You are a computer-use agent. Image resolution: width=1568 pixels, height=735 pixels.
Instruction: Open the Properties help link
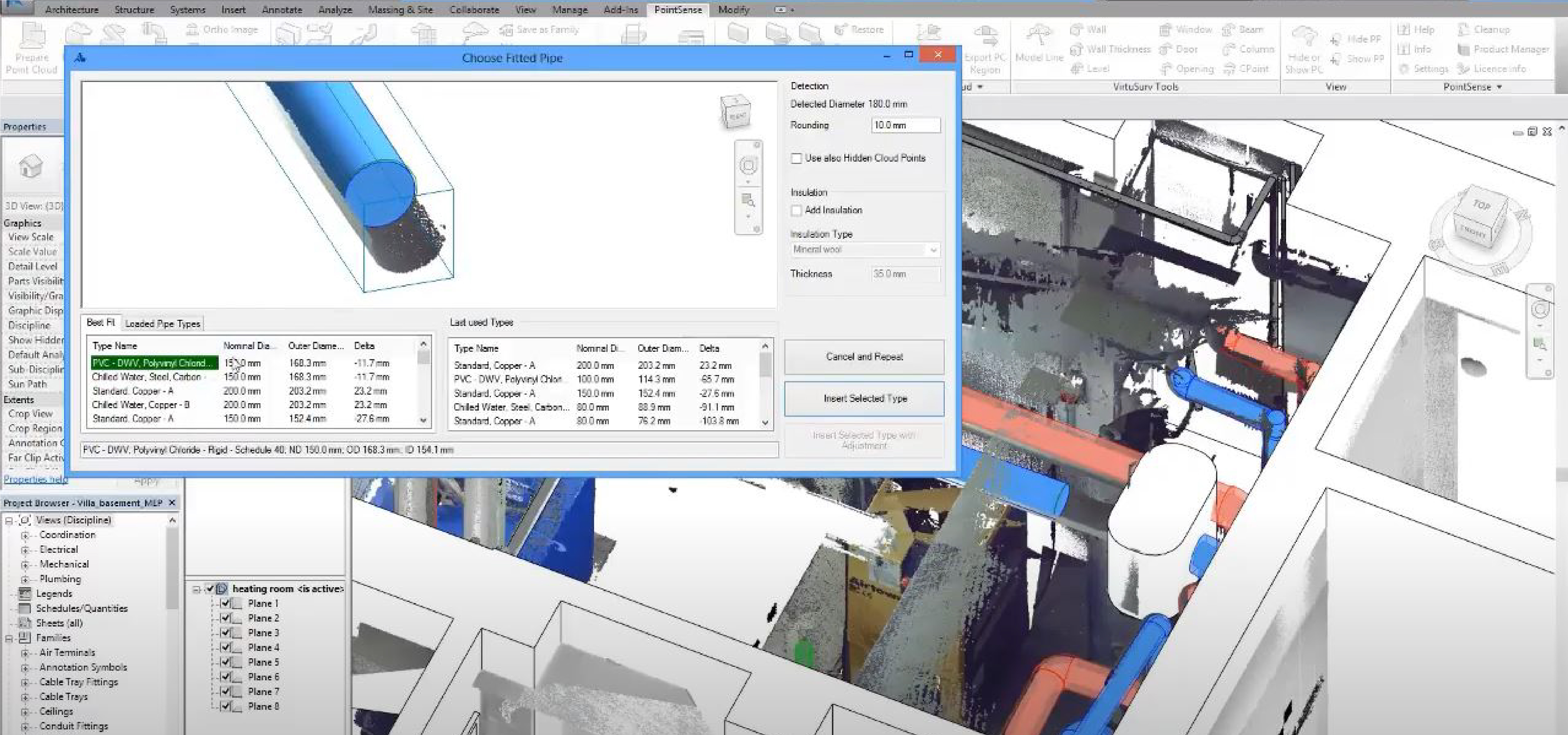point(35,479)
